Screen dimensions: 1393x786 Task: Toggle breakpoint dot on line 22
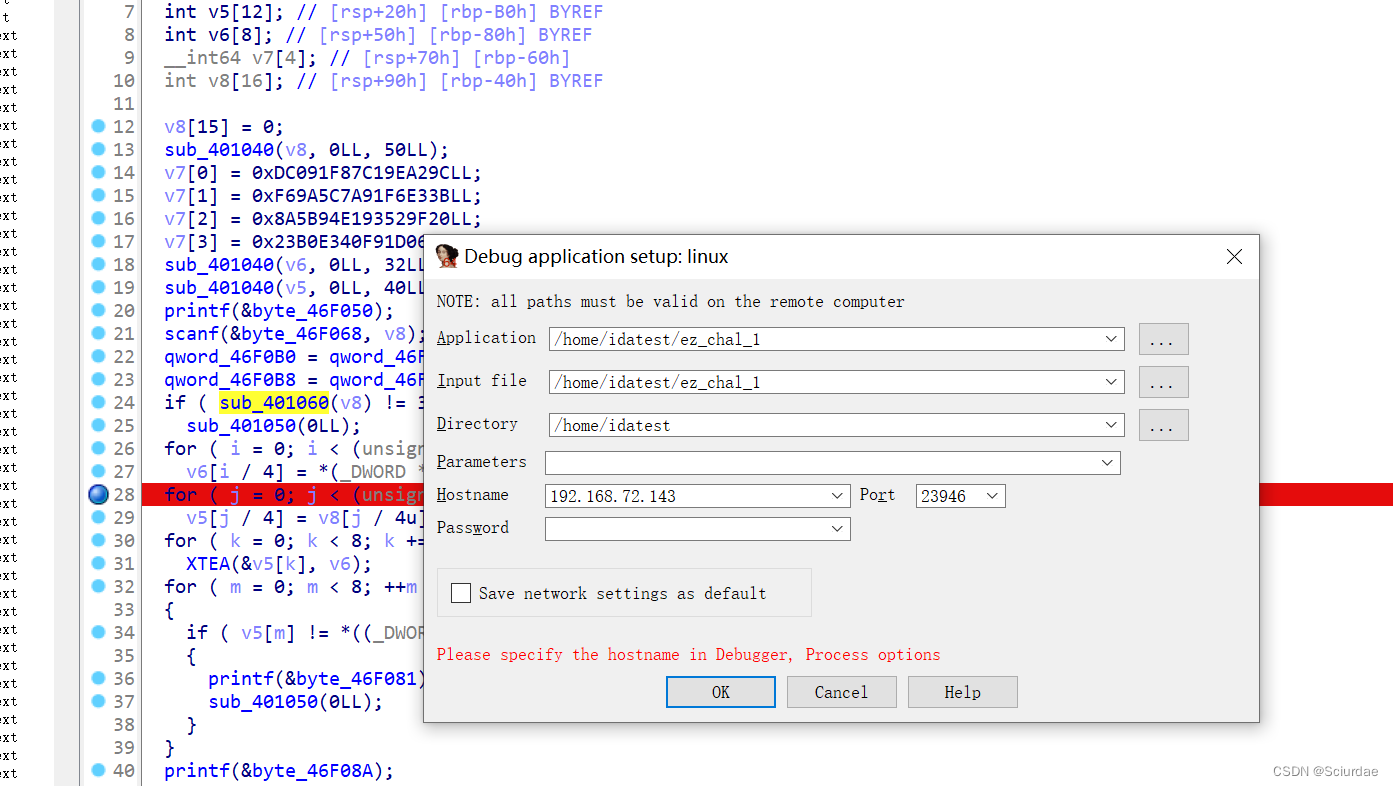[x=98, y=356]
